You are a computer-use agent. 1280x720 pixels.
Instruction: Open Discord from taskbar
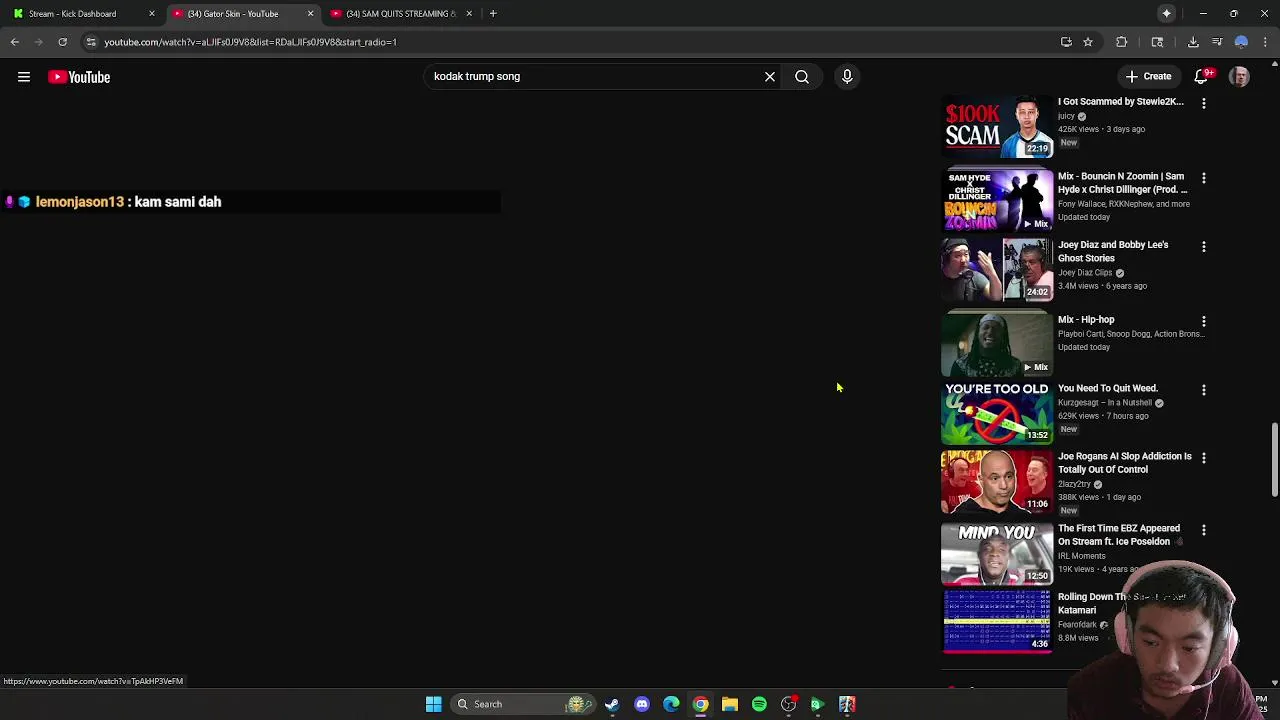coord(642,704)
